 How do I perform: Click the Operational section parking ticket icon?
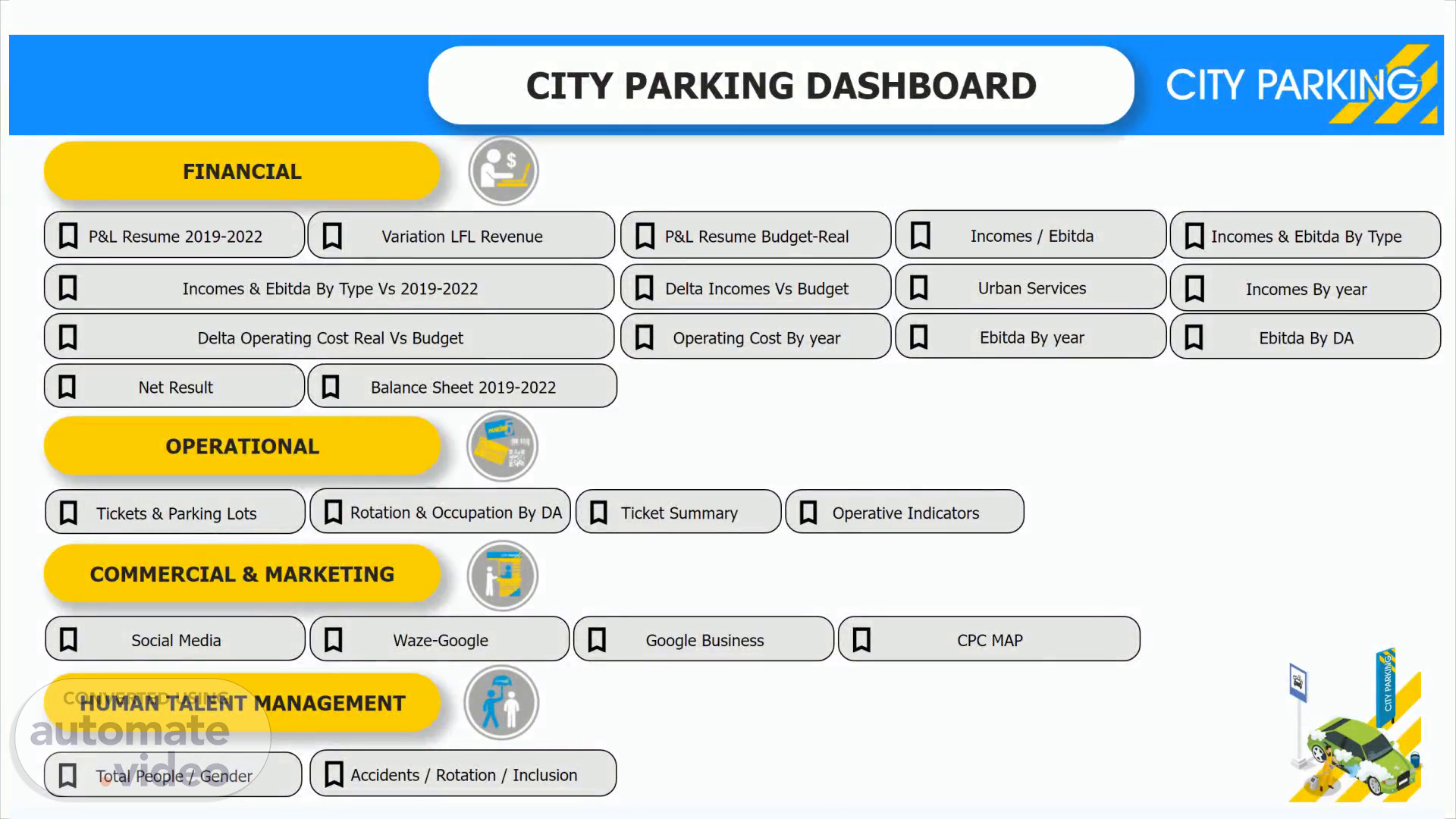click(502, 446)
